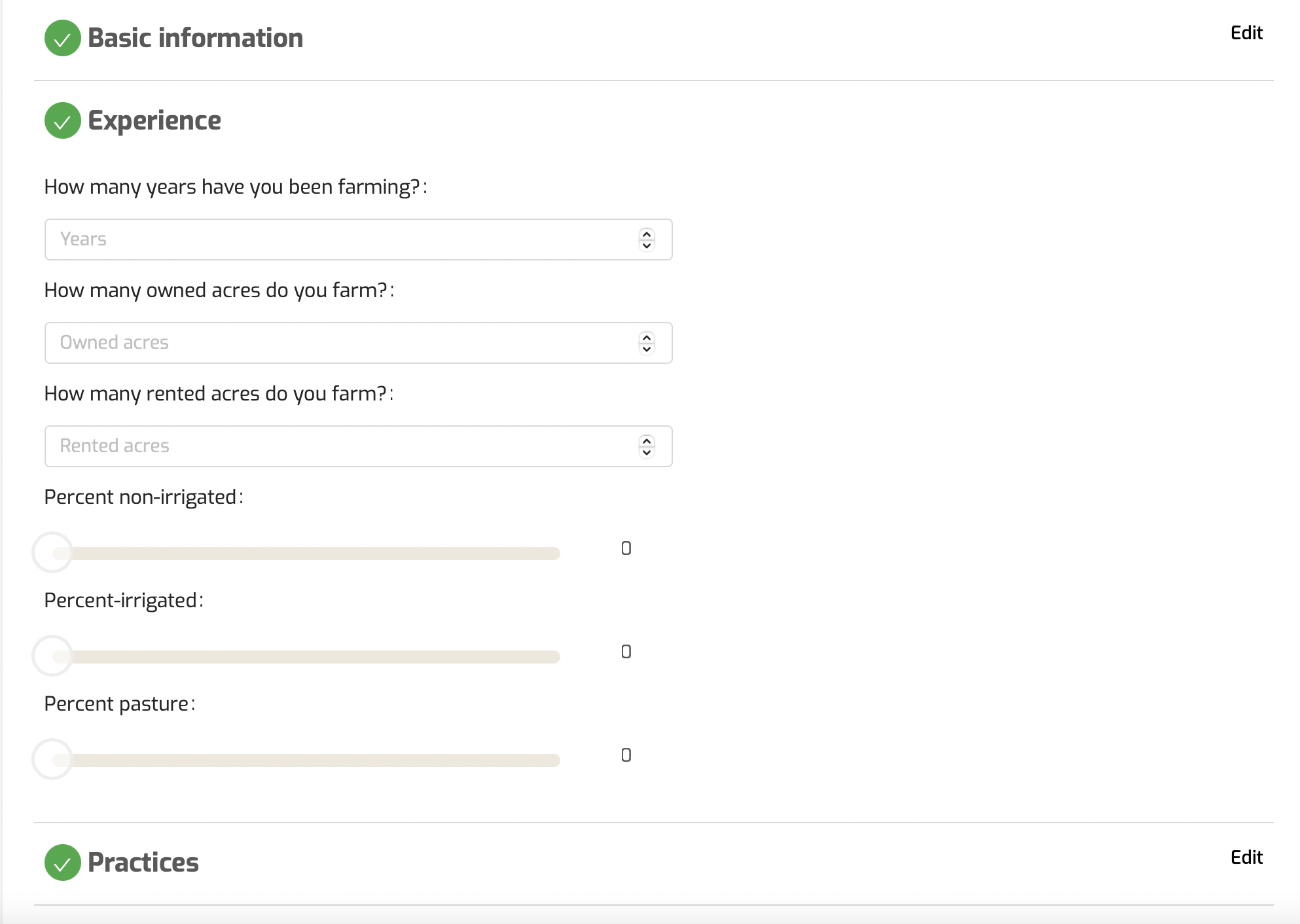Decrement the Owned acres stepper down
Image resolution: width=1300 pixels, height=924 pixels.
click(647, 349)
